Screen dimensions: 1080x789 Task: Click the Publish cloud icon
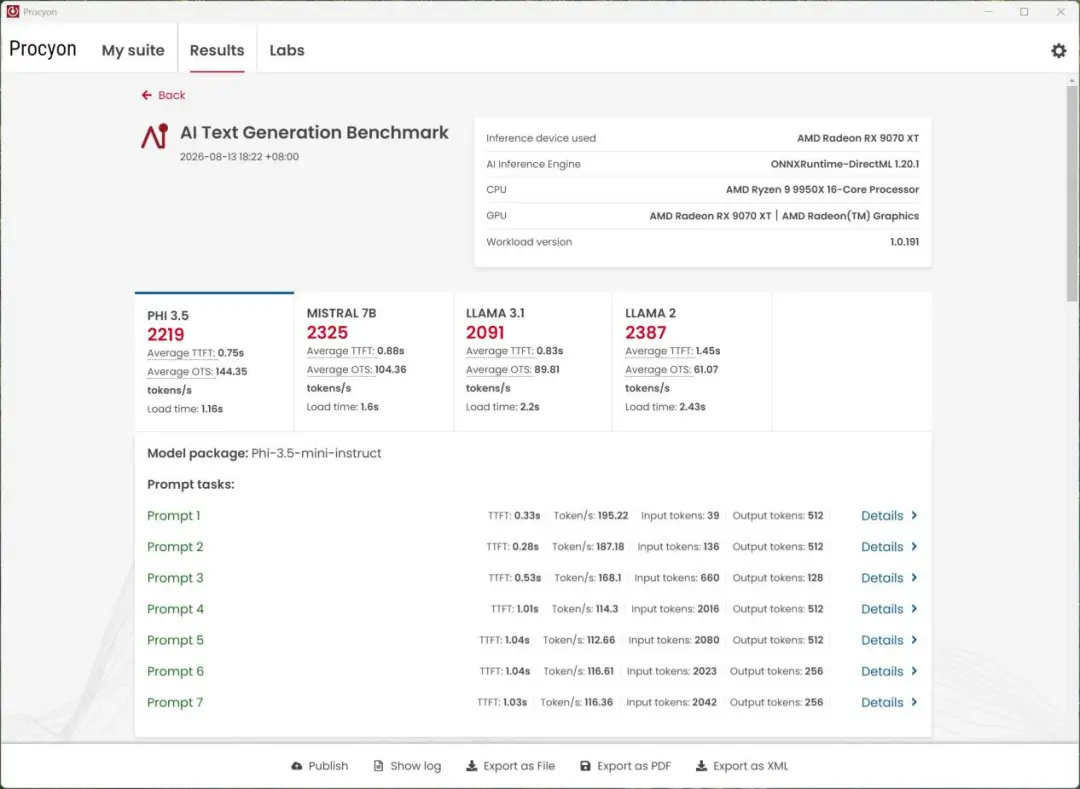pyautogui.click(x=297, y=766)
